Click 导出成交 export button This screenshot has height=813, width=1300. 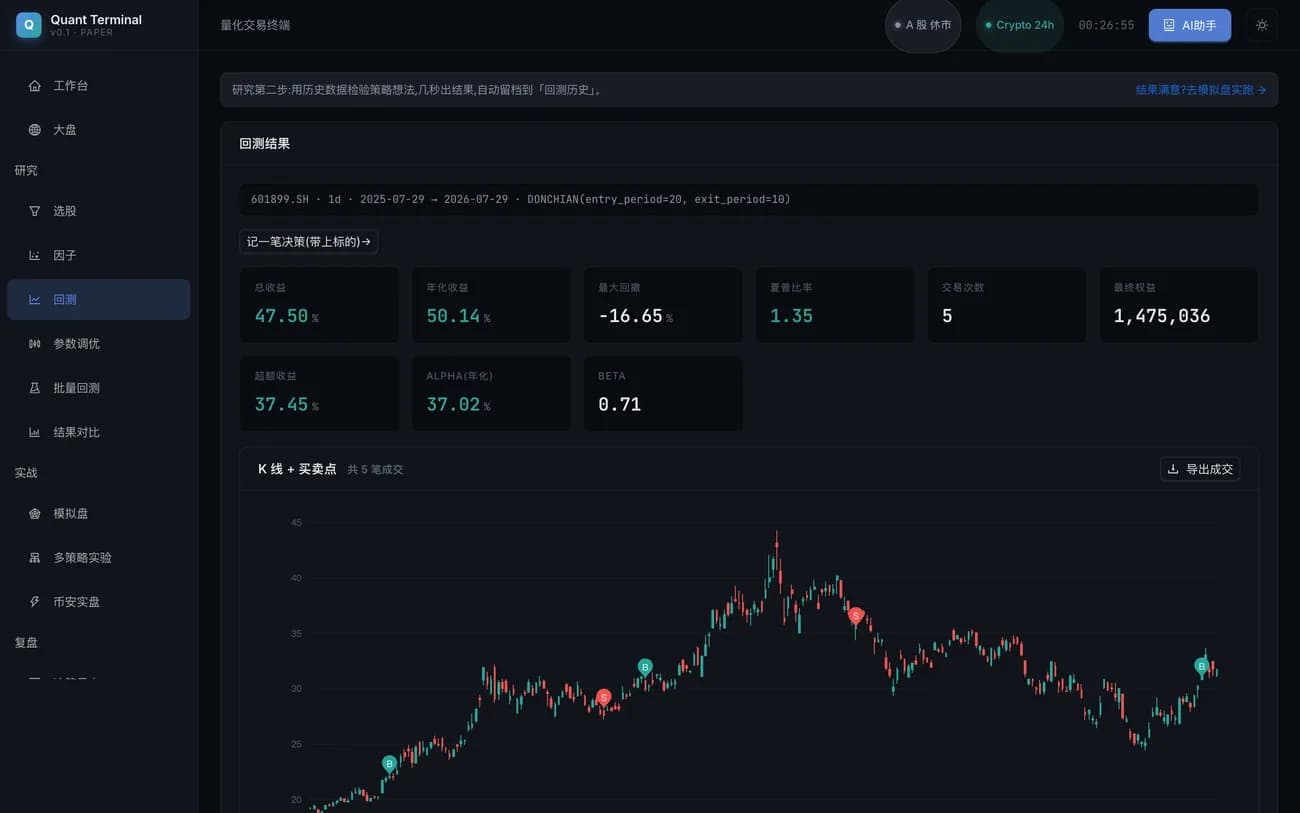click(x=1200, y=469)
